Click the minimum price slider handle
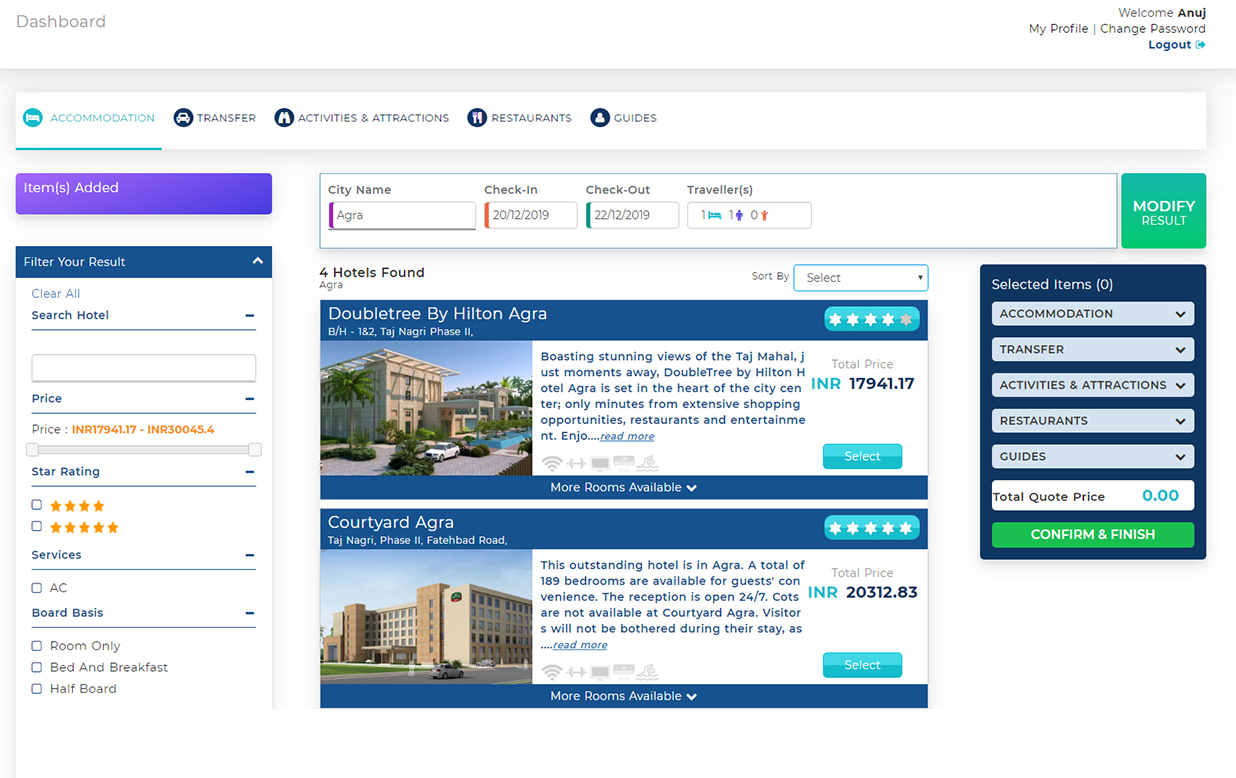 coord(33,450)
